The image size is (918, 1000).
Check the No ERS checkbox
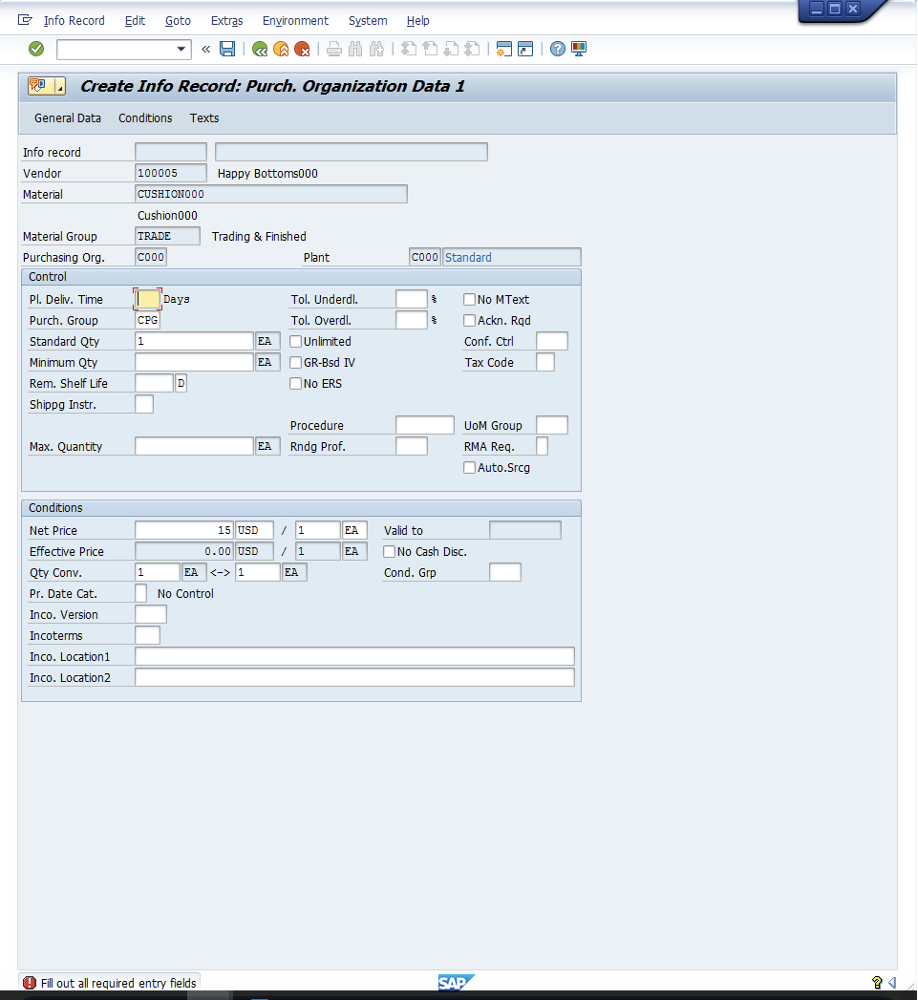coord(295,383)
